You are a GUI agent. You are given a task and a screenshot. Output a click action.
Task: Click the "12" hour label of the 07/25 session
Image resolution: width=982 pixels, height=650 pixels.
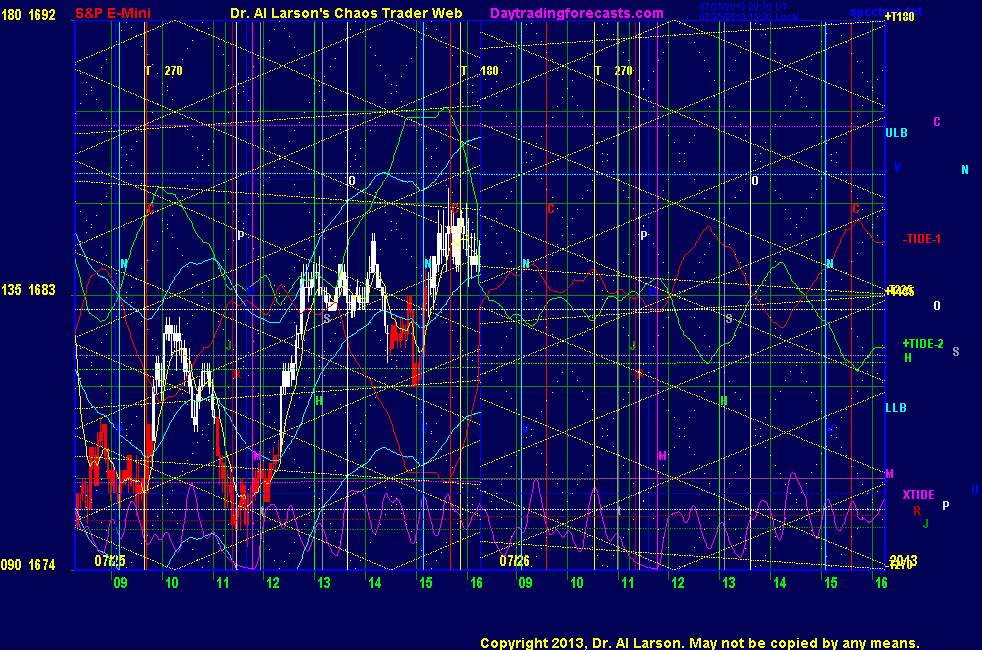pyautogui.click(x=272, y=583)
